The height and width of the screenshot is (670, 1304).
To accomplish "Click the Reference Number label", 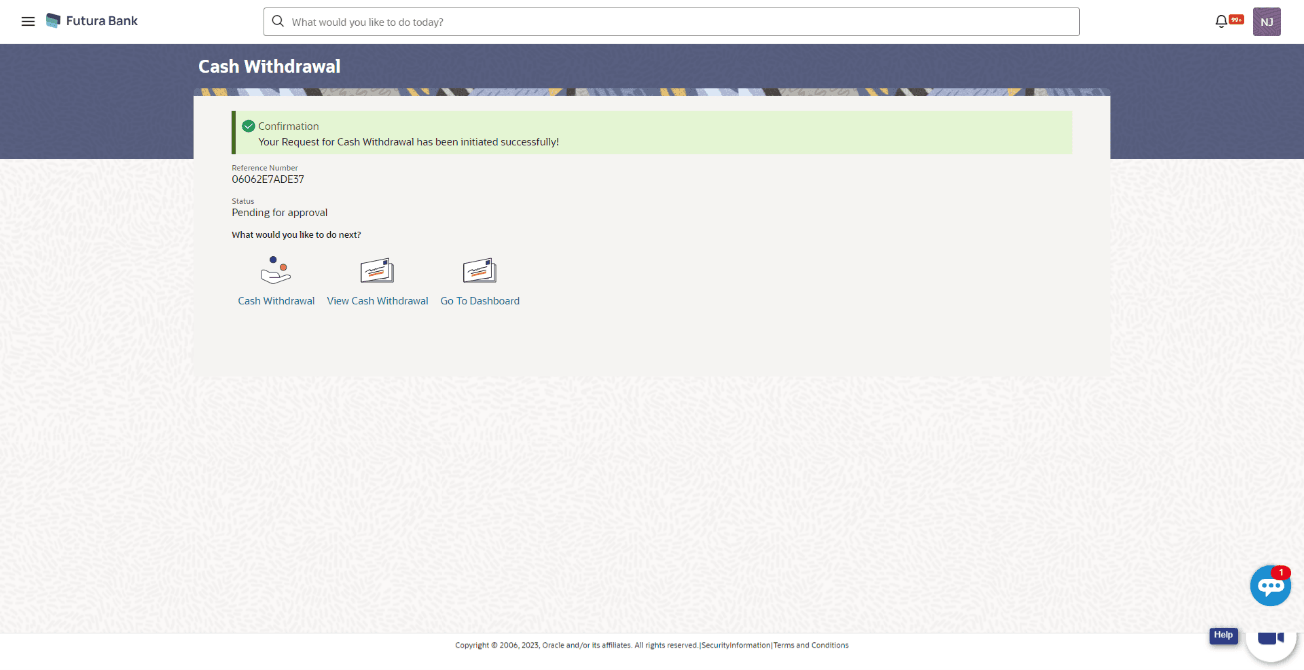I will (x=265, y=168).
